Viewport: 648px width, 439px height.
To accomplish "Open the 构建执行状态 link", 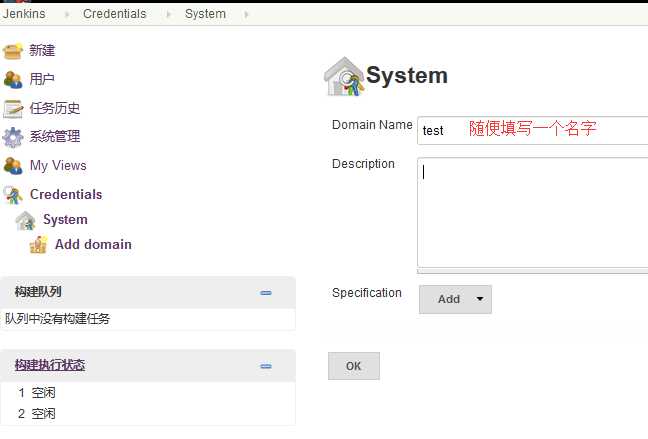I will (x=50, y=365).
